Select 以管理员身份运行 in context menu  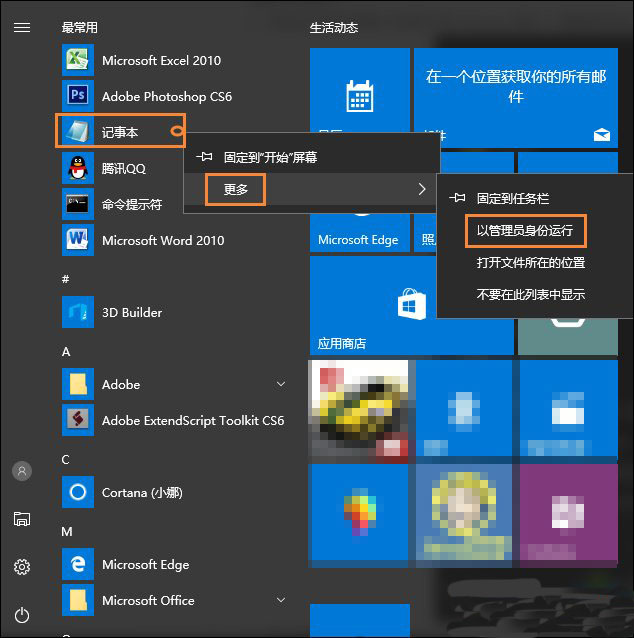(525, 231)
